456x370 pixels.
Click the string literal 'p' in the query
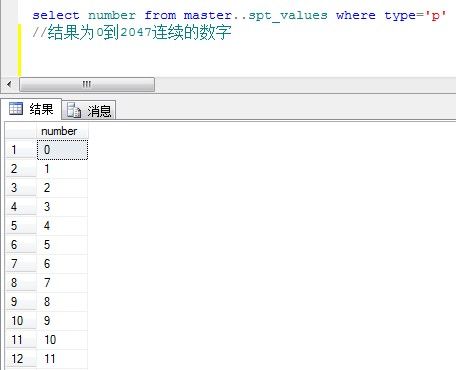click(435, 16)
